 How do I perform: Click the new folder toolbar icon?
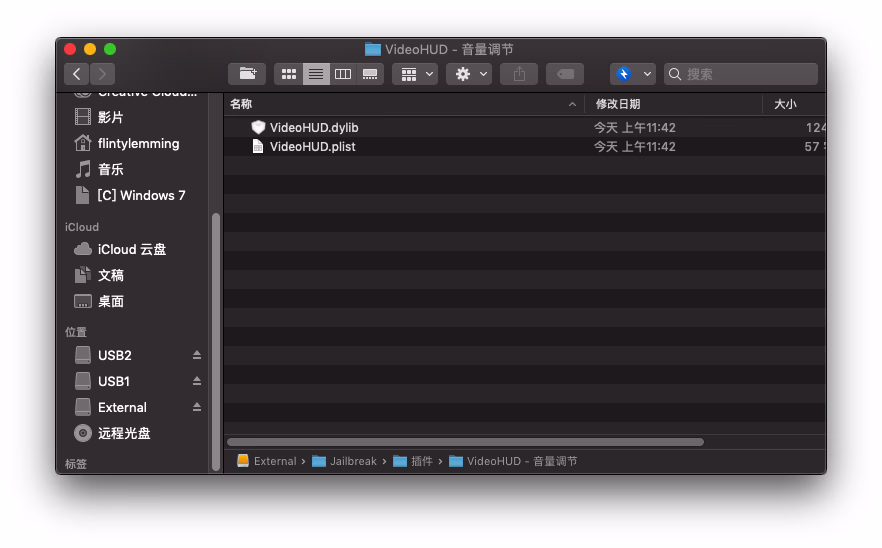(x=246, y=74)
